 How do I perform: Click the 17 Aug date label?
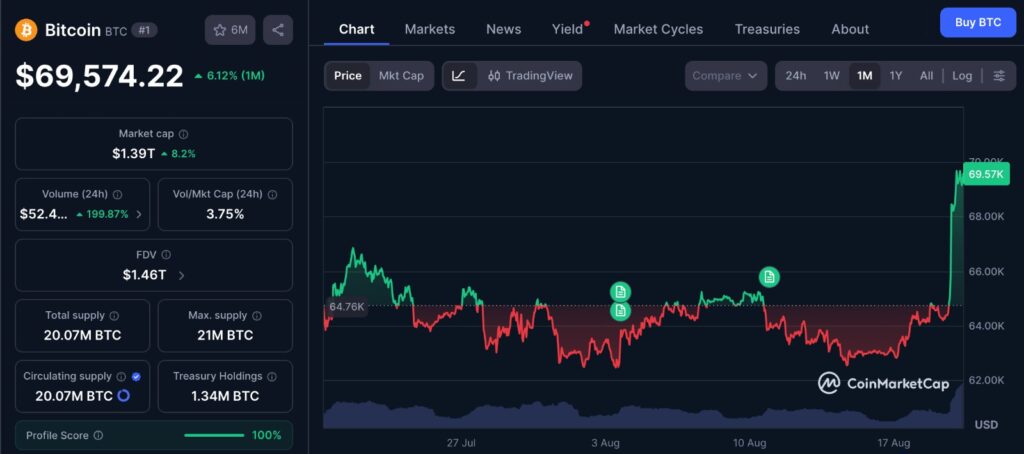click(893, 443)
